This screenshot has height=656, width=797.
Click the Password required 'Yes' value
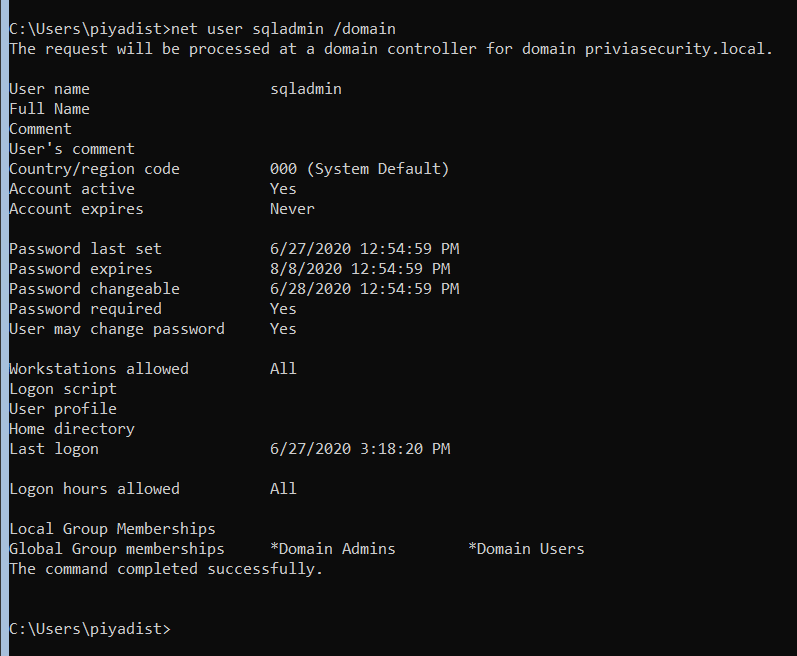pyautogui.click(x=283, y=309)
